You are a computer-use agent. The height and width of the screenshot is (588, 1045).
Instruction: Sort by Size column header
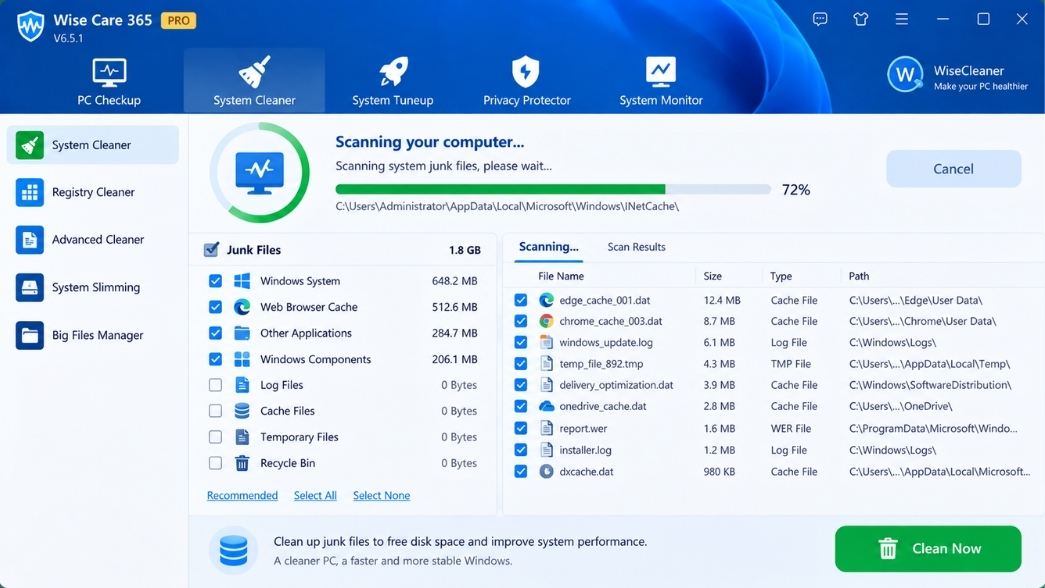pos(712,276)
